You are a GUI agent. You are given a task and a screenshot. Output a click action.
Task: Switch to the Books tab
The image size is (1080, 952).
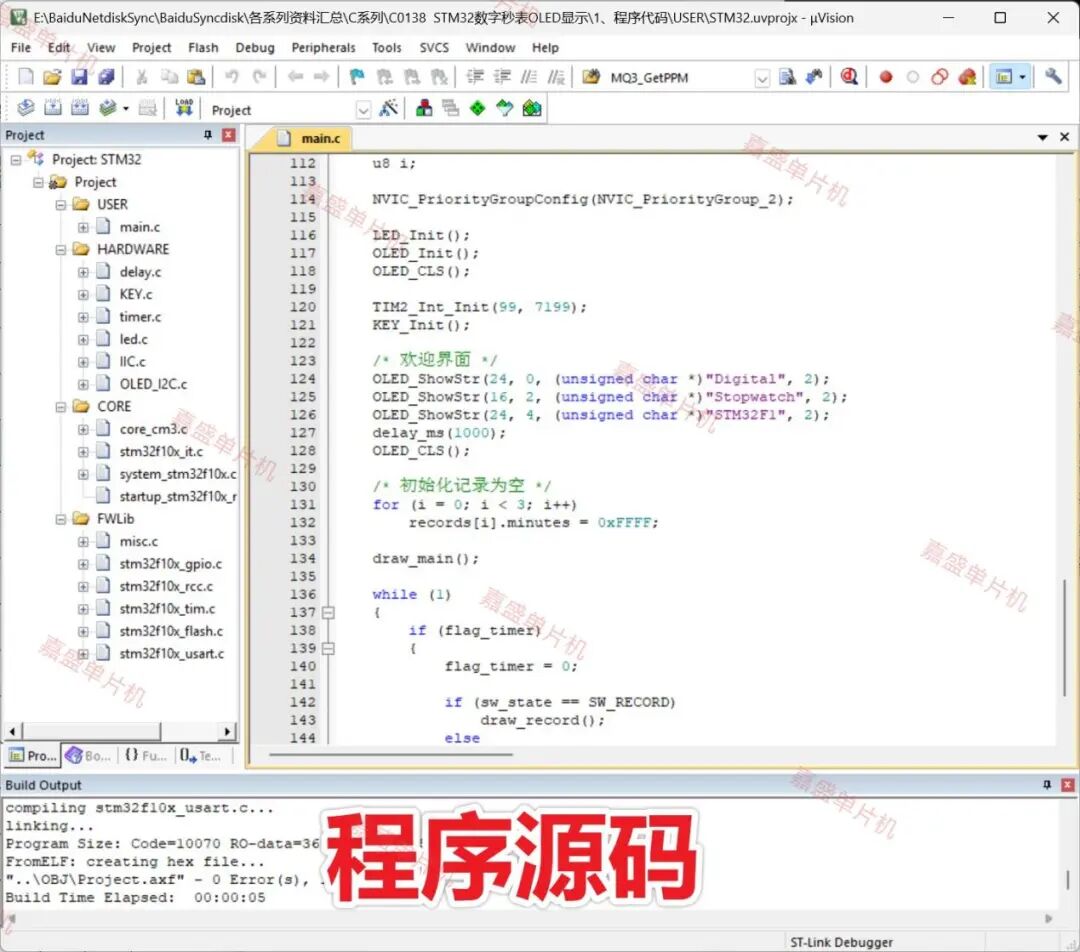tap(89, 756)
